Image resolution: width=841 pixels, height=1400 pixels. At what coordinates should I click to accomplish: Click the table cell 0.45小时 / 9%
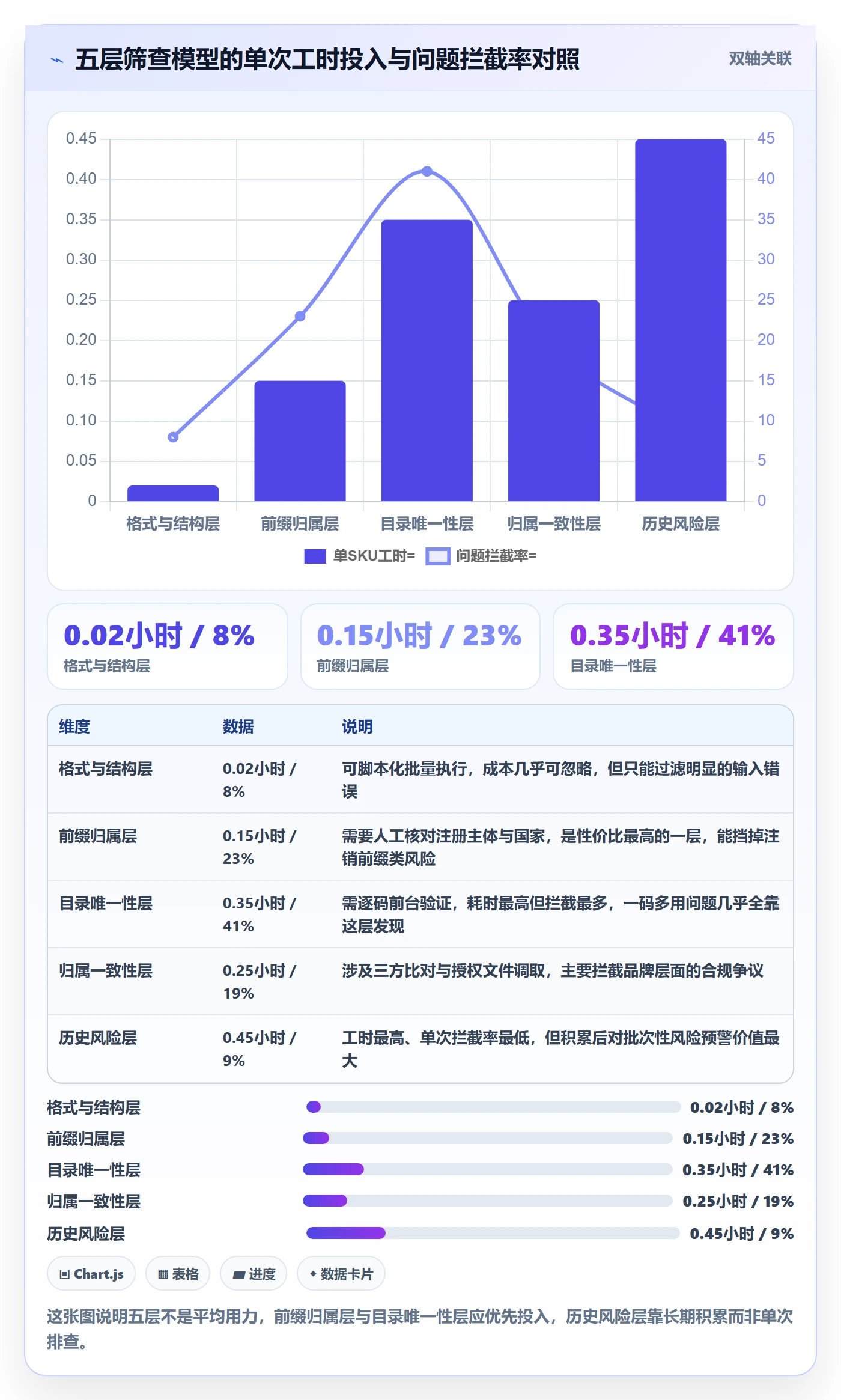coord(260,1049)
